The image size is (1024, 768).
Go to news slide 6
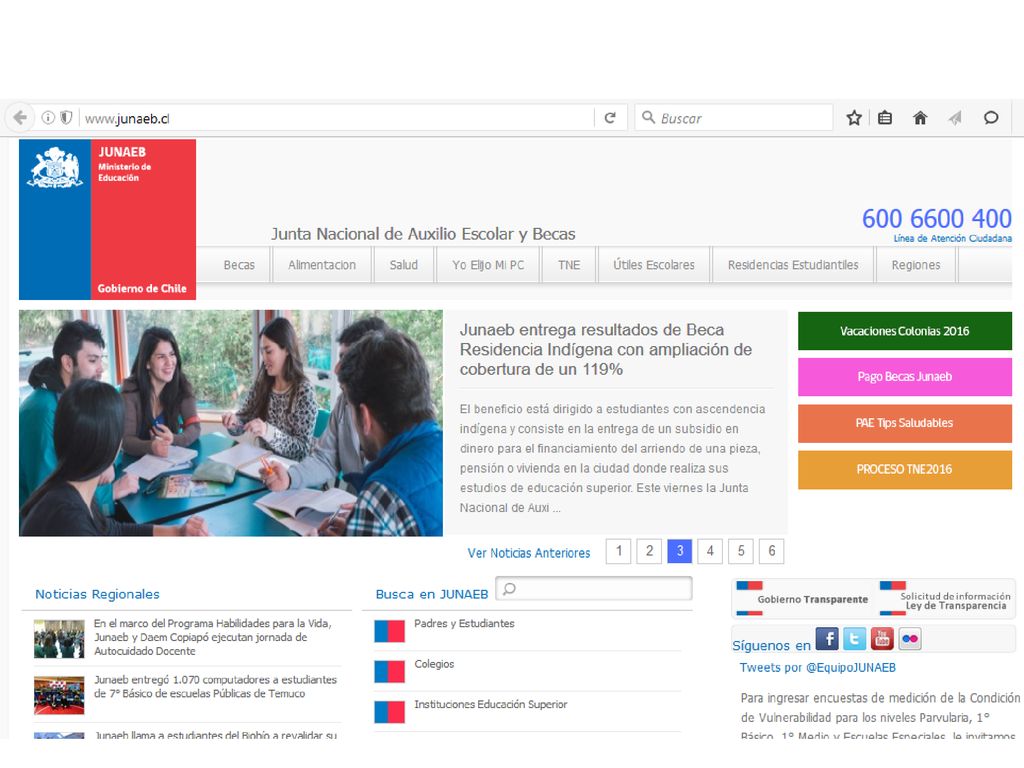click(x=771, y=551)
